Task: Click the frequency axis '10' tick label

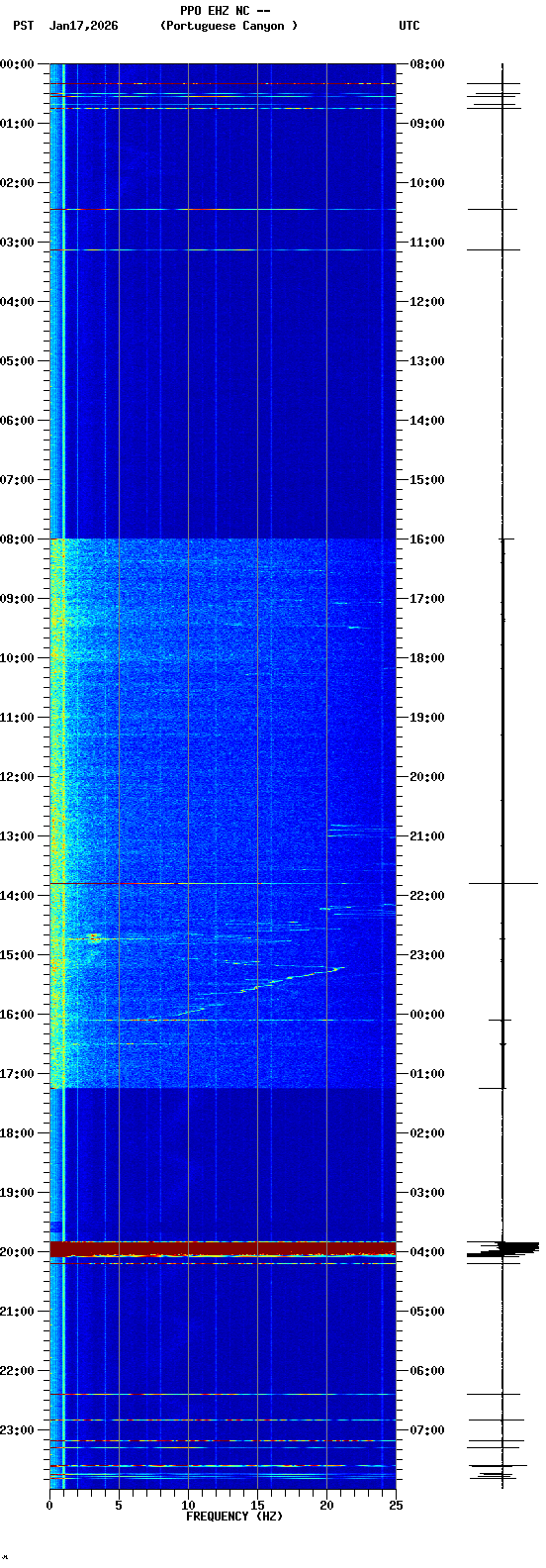Action: [x=188, y=1506]
